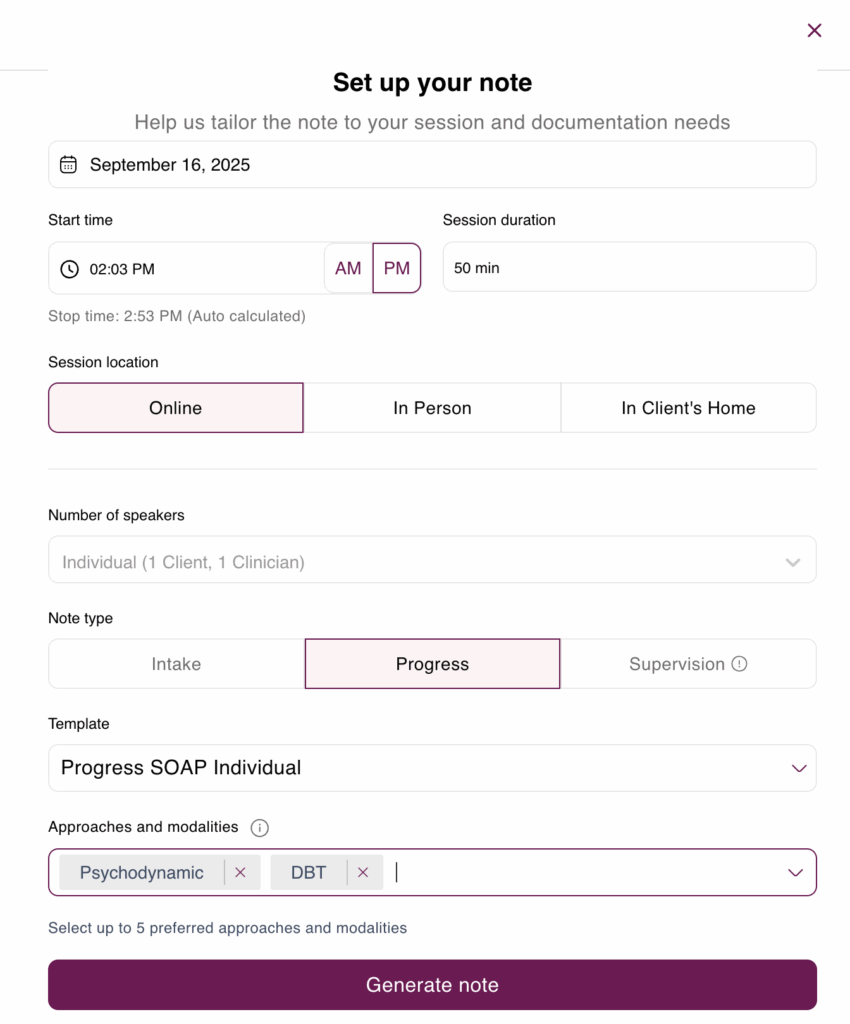Image resolution: width=850 pixels, height=1024 pixels.
Task: Choose In Client's Home location
Action: (x=688, y=408)
